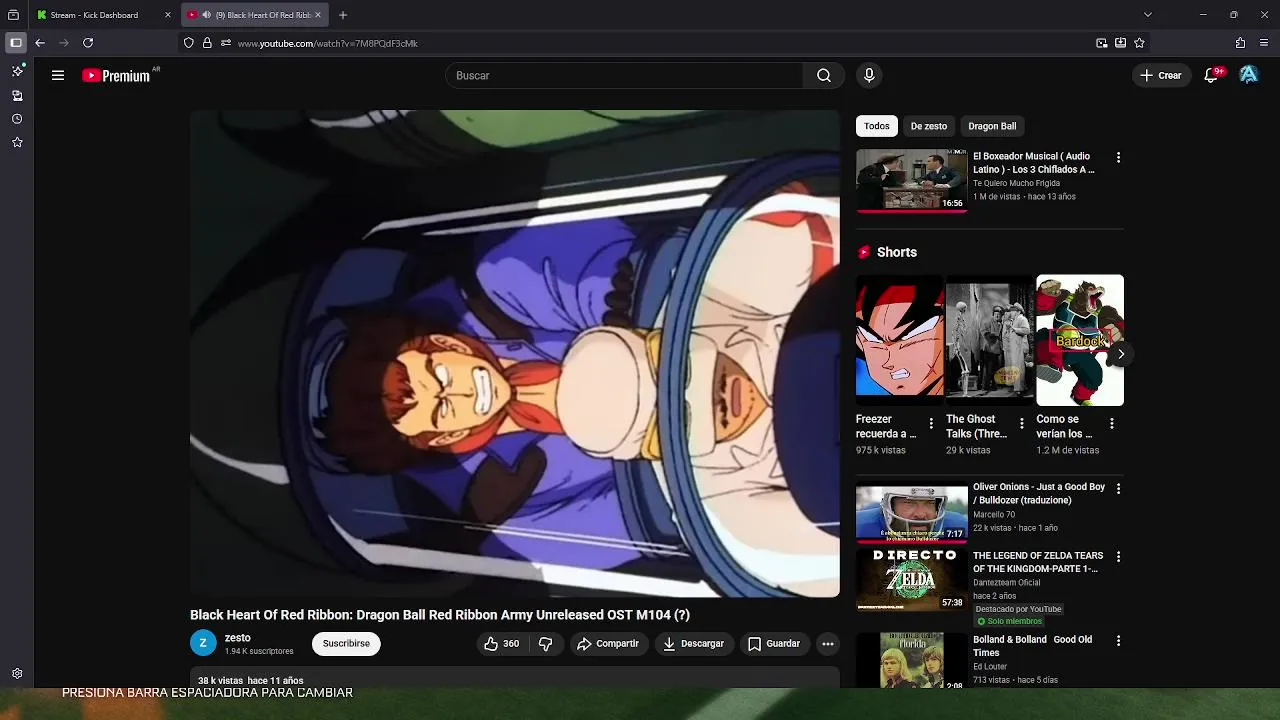Bookmark this page with the star
The height and width of the screenshot is (720, 1280).
coord(1139,43)
